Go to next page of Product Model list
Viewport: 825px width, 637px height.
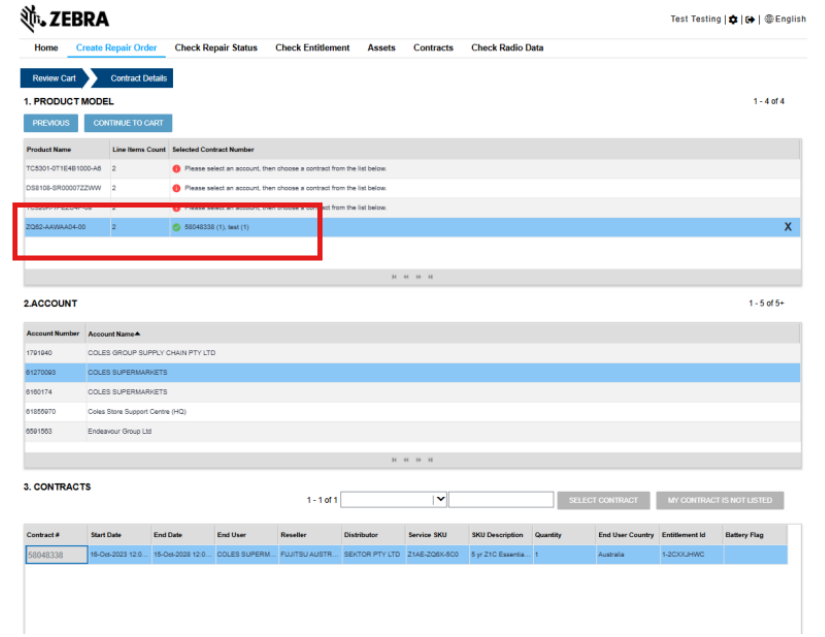point(418,277)
